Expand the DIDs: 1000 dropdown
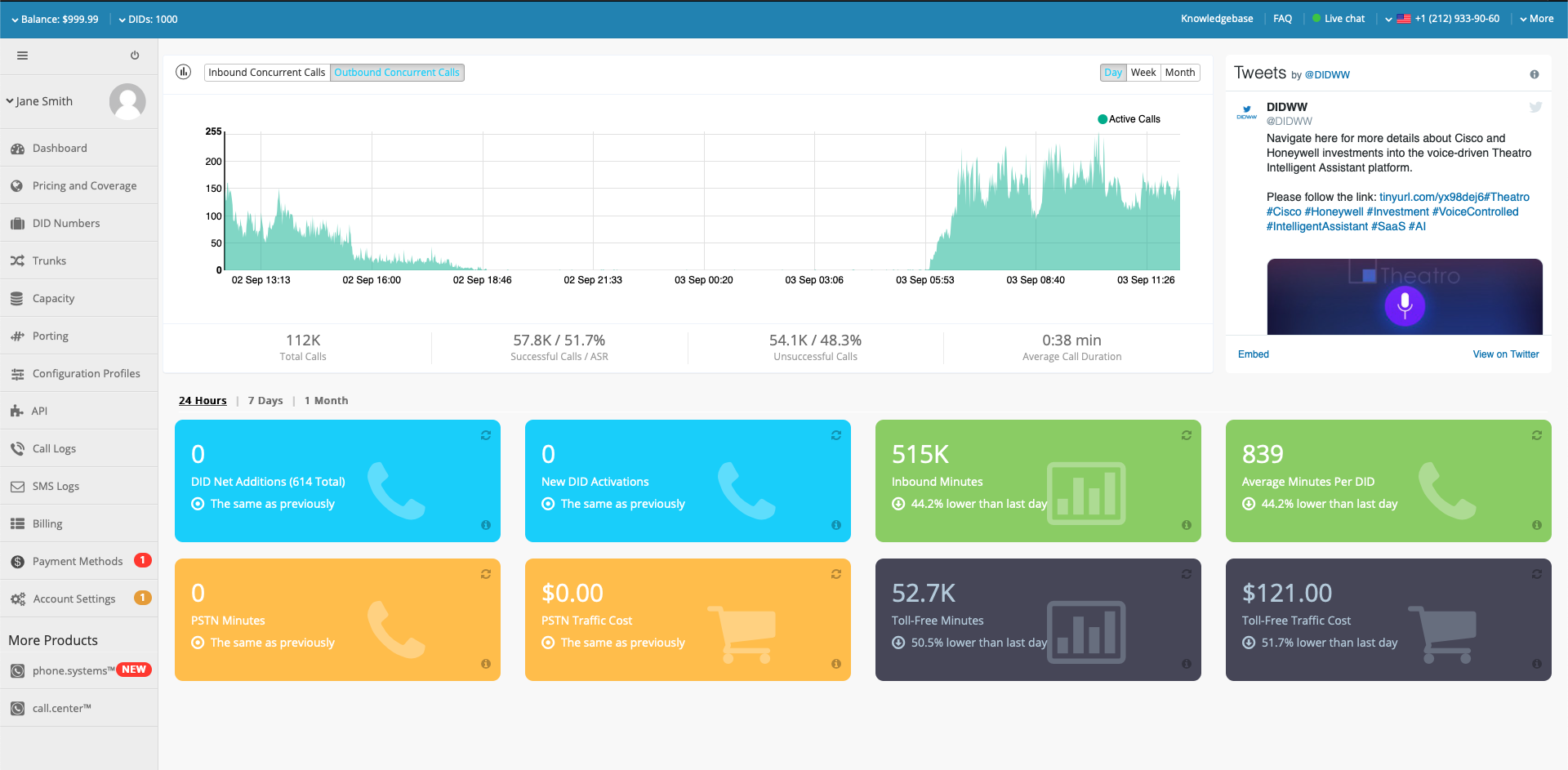Viewport: 1568px width, 770px height. 148,19
